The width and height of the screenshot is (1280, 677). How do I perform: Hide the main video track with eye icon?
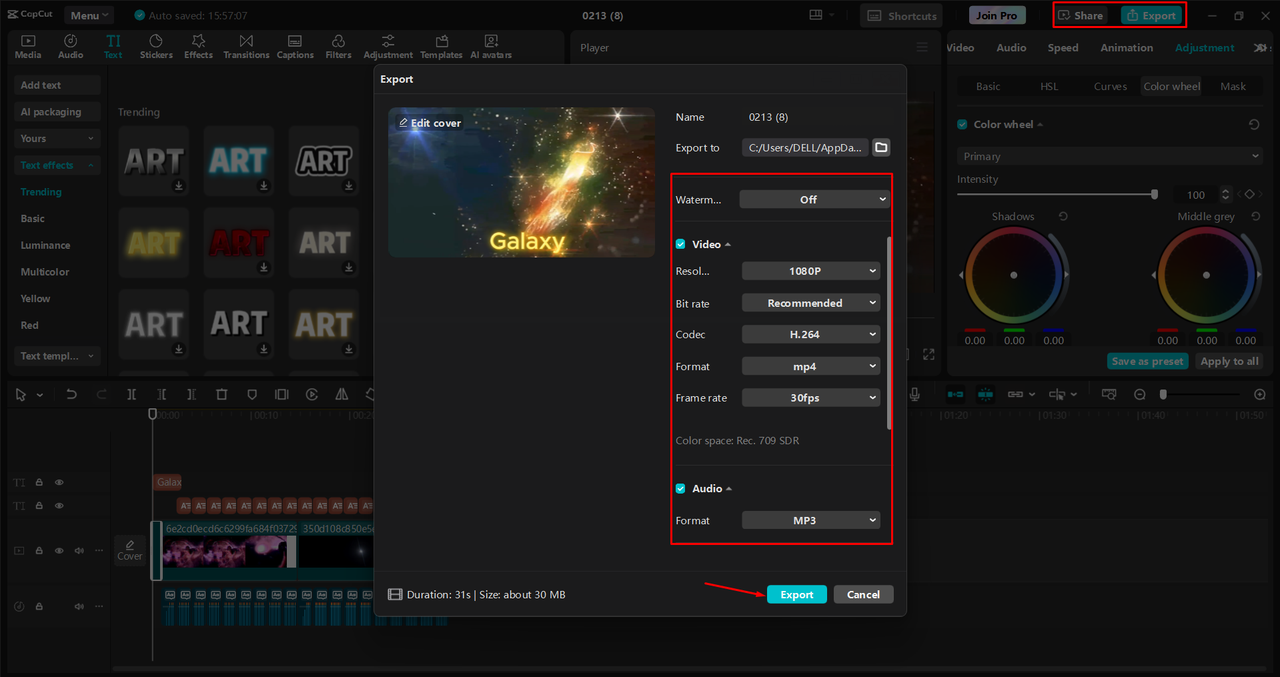pyautogui.click(x=59, y=550)
